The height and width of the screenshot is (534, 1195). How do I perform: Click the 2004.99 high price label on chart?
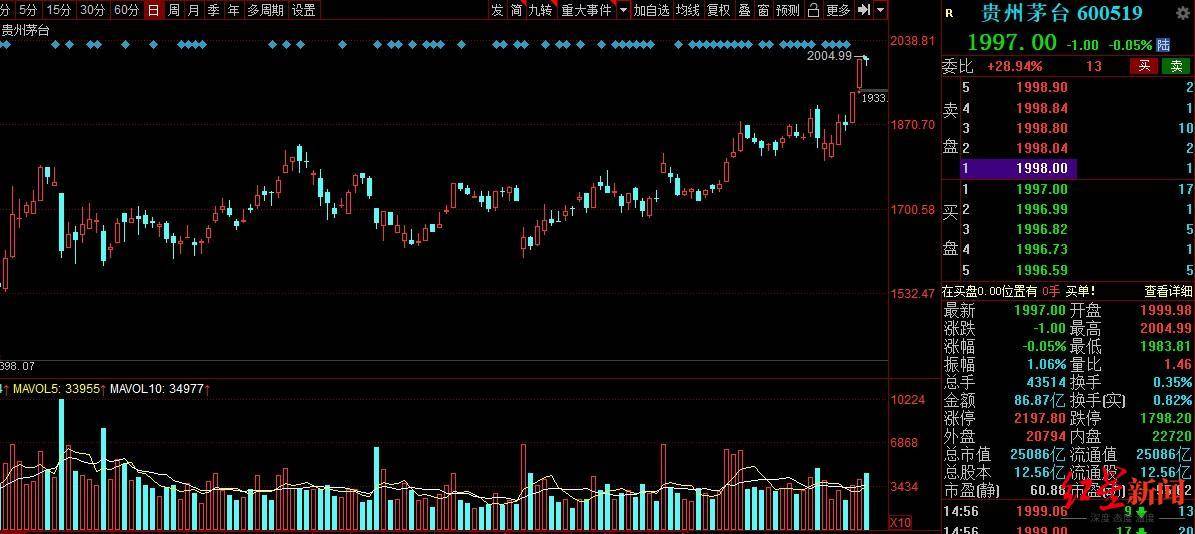point(829,56)
